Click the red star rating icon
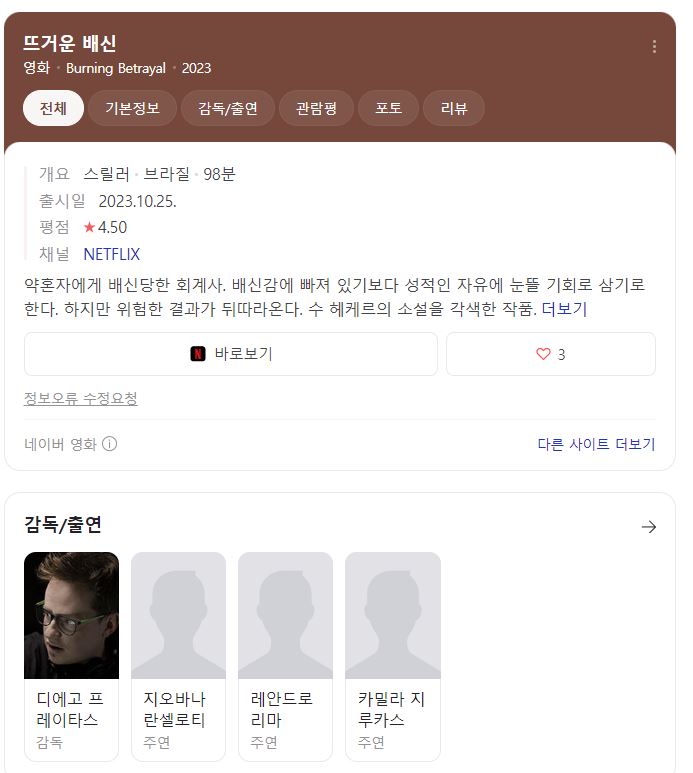The height and width of the screenshot is (773, 693). 89,228
